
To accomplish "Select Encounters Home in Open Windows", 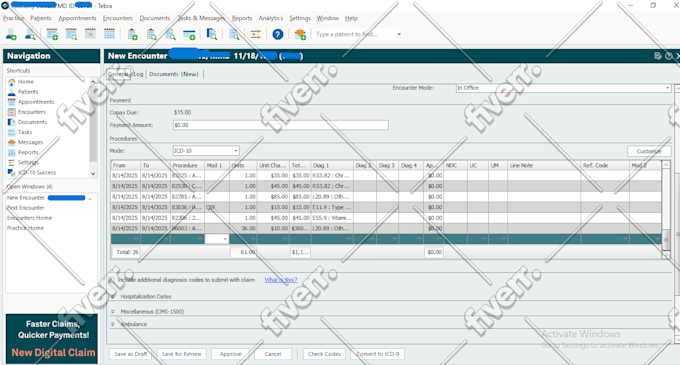I will click(29, 218).
